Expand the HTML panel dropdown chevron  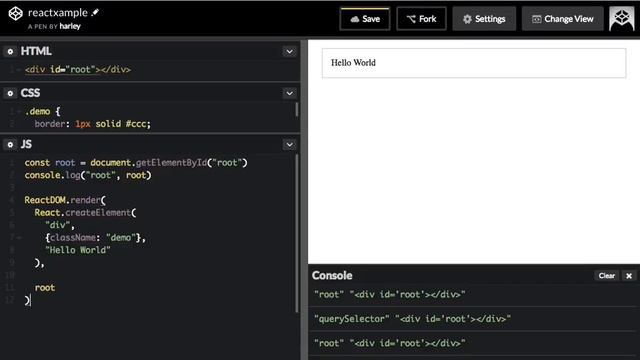point(289,51)
